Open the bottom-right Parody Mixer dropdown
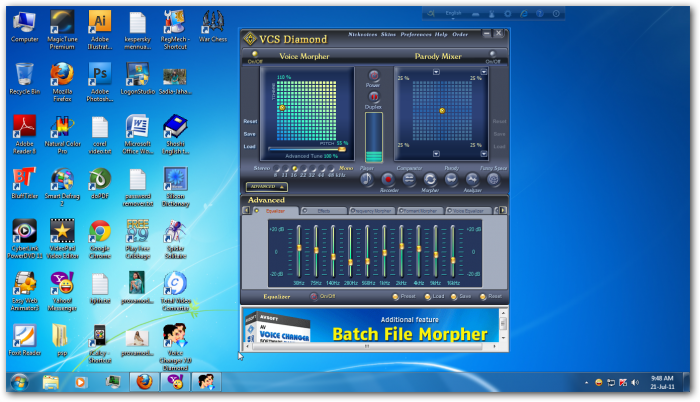Viewport: 700px width, 402px height. coord(483,154)
